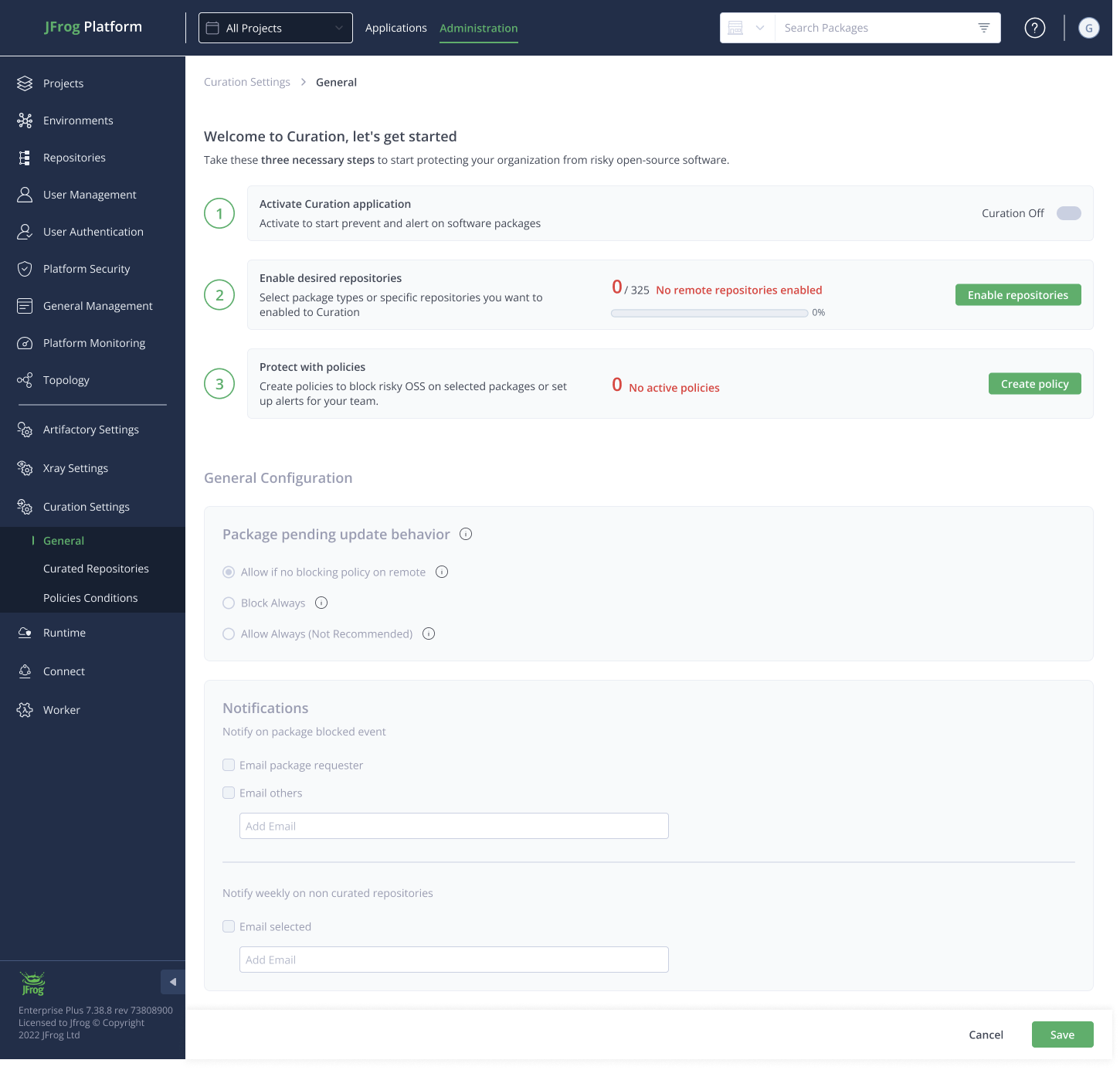This screenshot has height=1070, width=1120.
Task: Click the user avatar G icon
Action: (1089, 28)
